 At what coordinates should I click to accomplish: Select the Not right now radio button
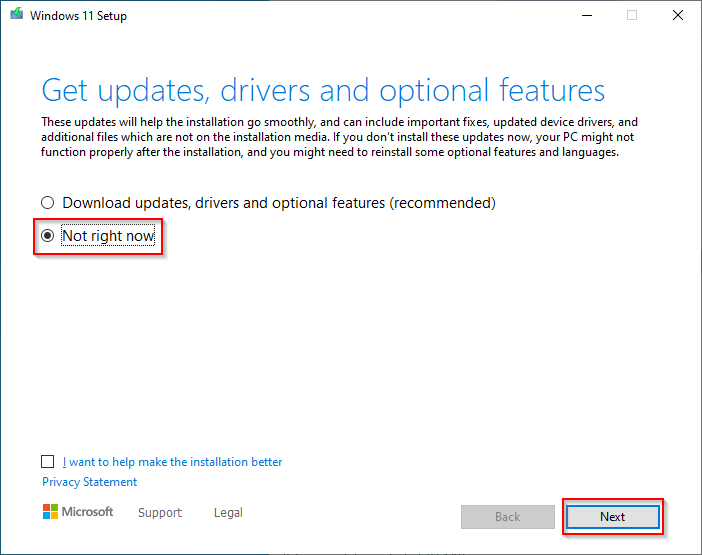click(x=47, y=235)
